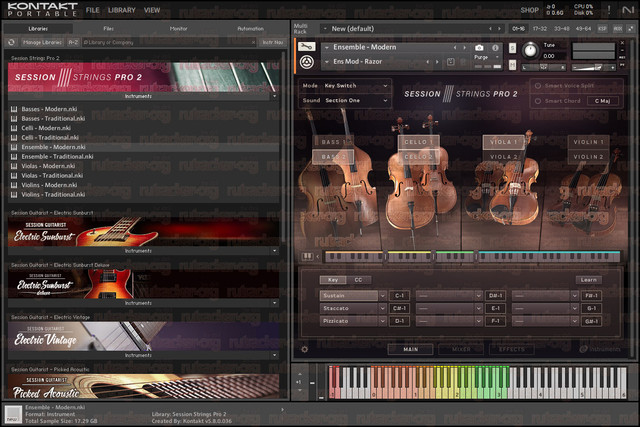Load previous instrument before Ensemble - Modern
The width and height of the screenshot is (640, 427).
(x=455, y=48)
